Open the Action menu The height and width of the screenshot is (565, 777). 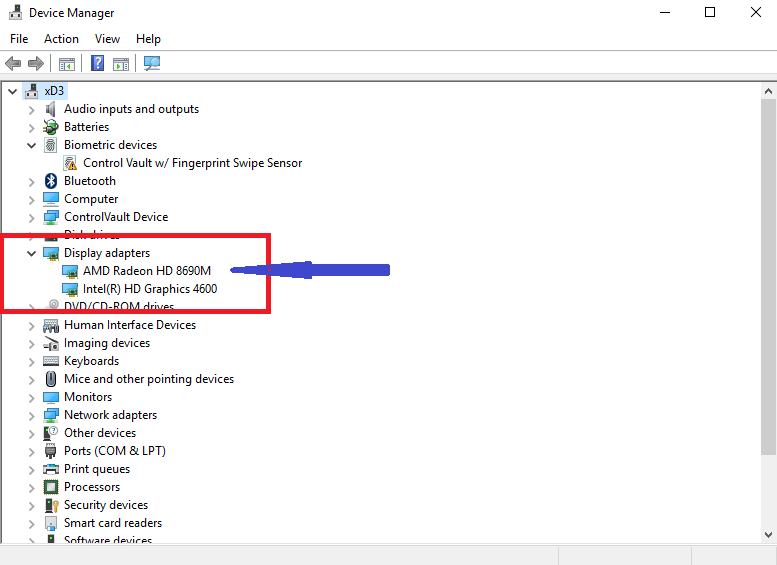tap(61, 39)
